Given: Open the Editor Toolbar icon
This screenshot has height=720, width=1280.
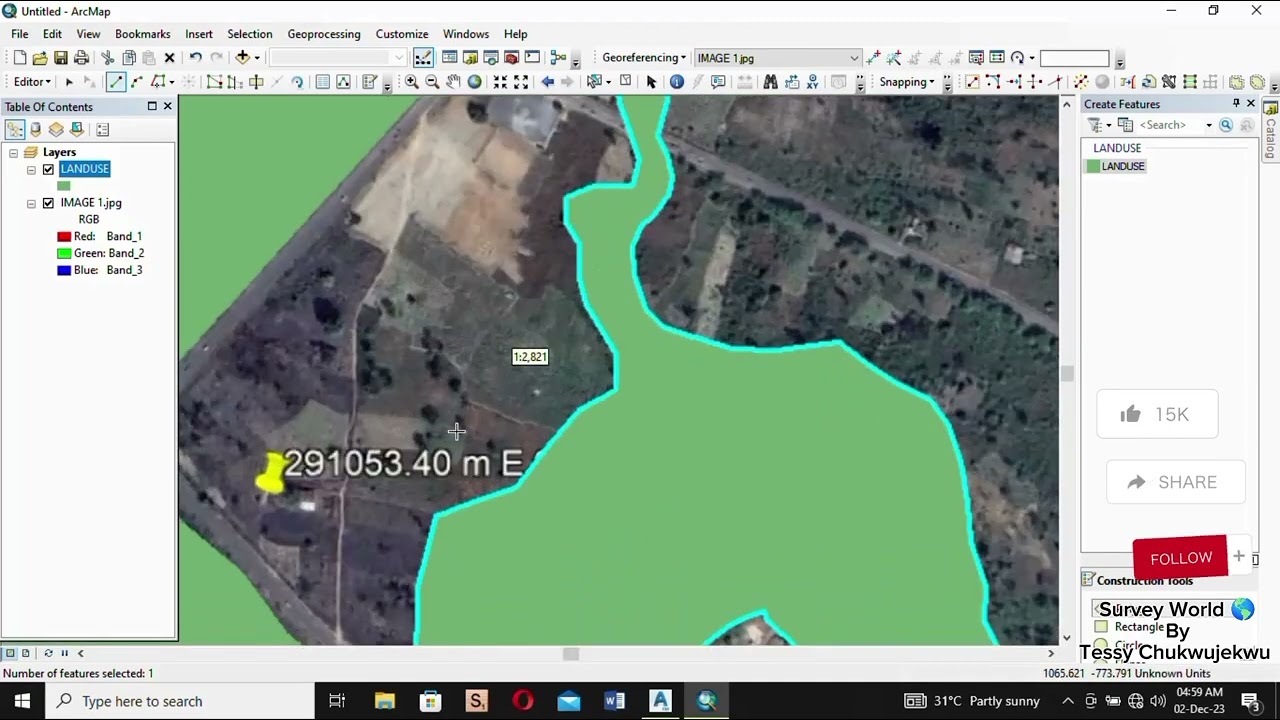Looking at the screenshot, I should [423, 58].
